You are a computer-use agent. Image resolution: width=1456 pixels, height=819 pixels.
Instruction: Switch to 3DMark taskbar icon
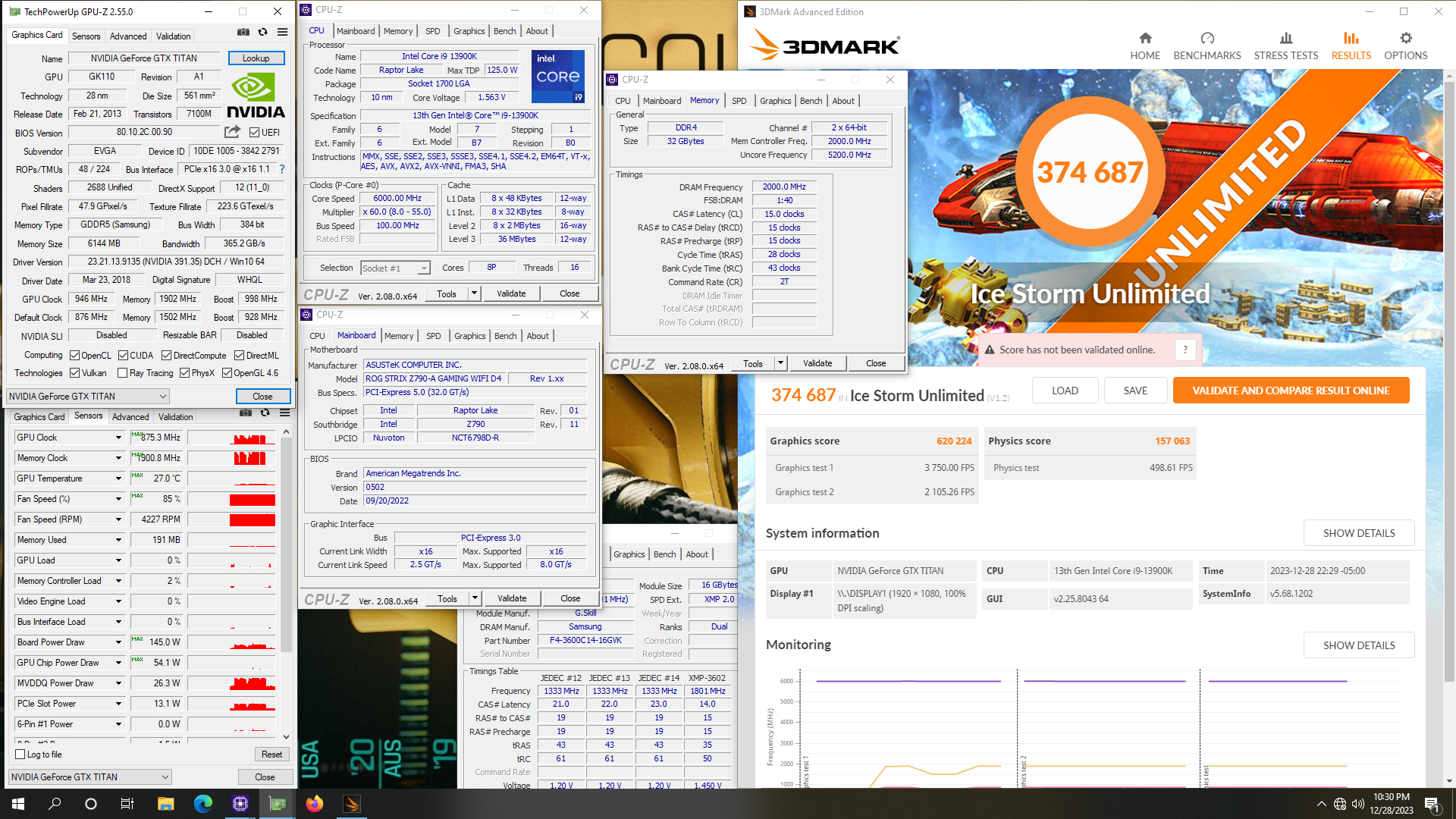pos(352,804)
